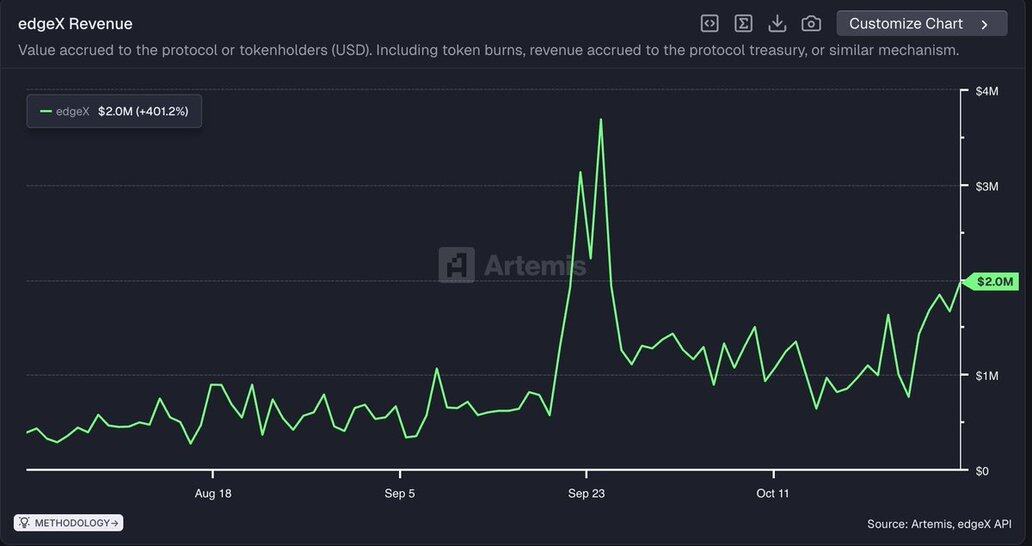Click the $4M y-axis label
1032x546 pixels.
coord(986,91)
